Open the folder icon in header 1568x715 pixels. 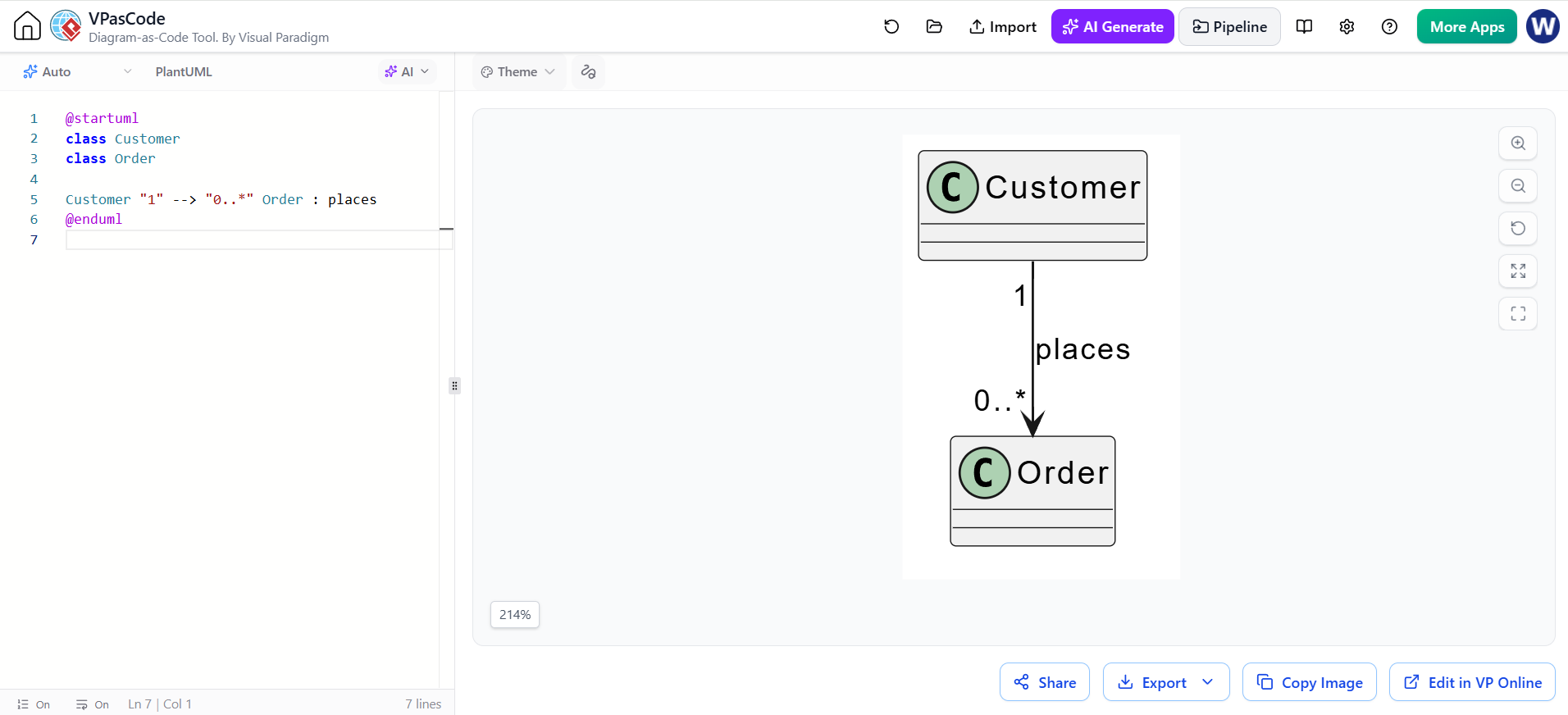point(934,26)
